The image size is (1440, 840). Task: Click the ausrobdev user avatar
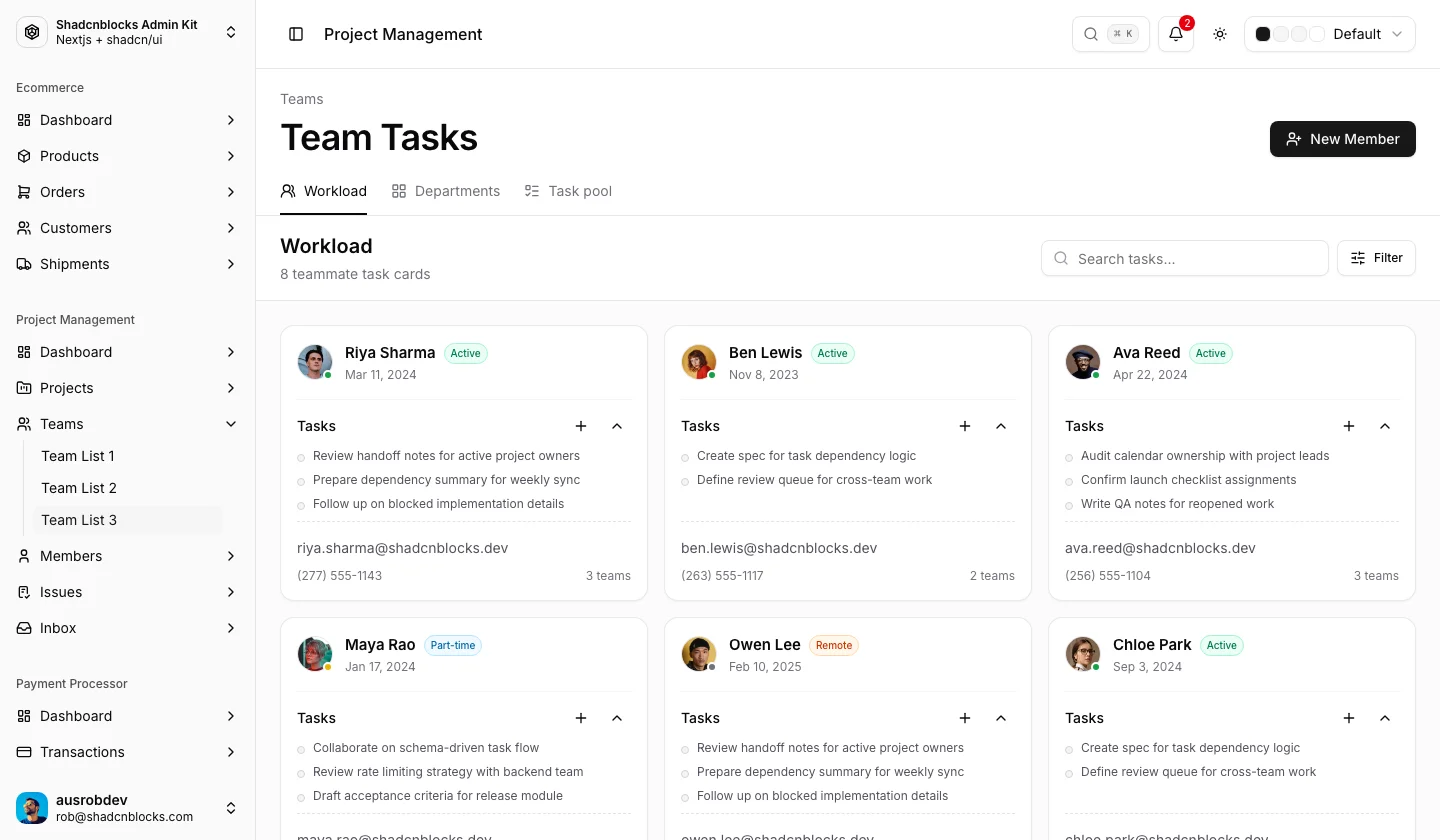[x=32, y=808]
